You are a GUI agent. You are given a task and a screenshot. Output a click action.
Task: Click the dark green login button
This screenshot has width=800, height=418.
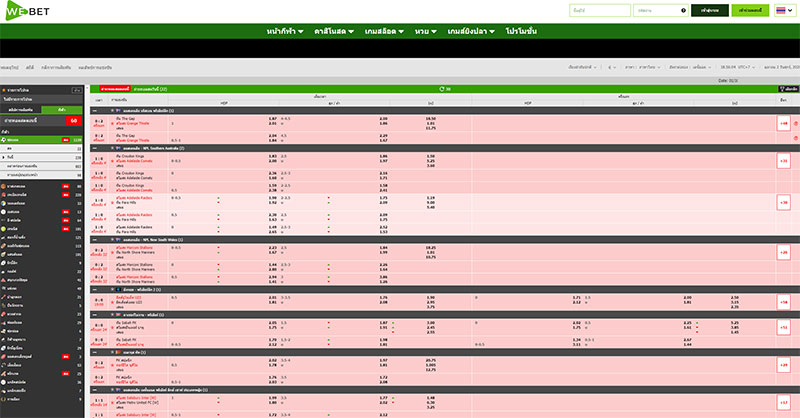(710, 10)
